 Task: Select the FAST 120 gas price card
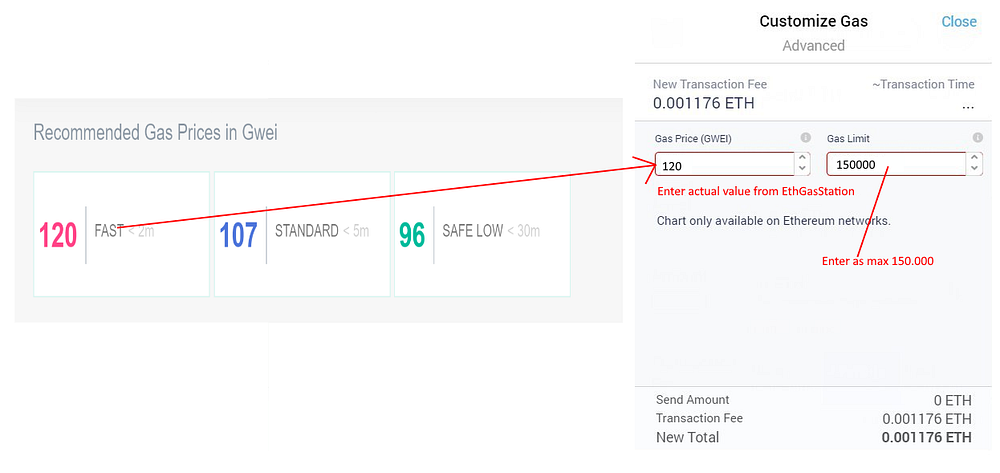pyautogui.click(x=121, y=234)
